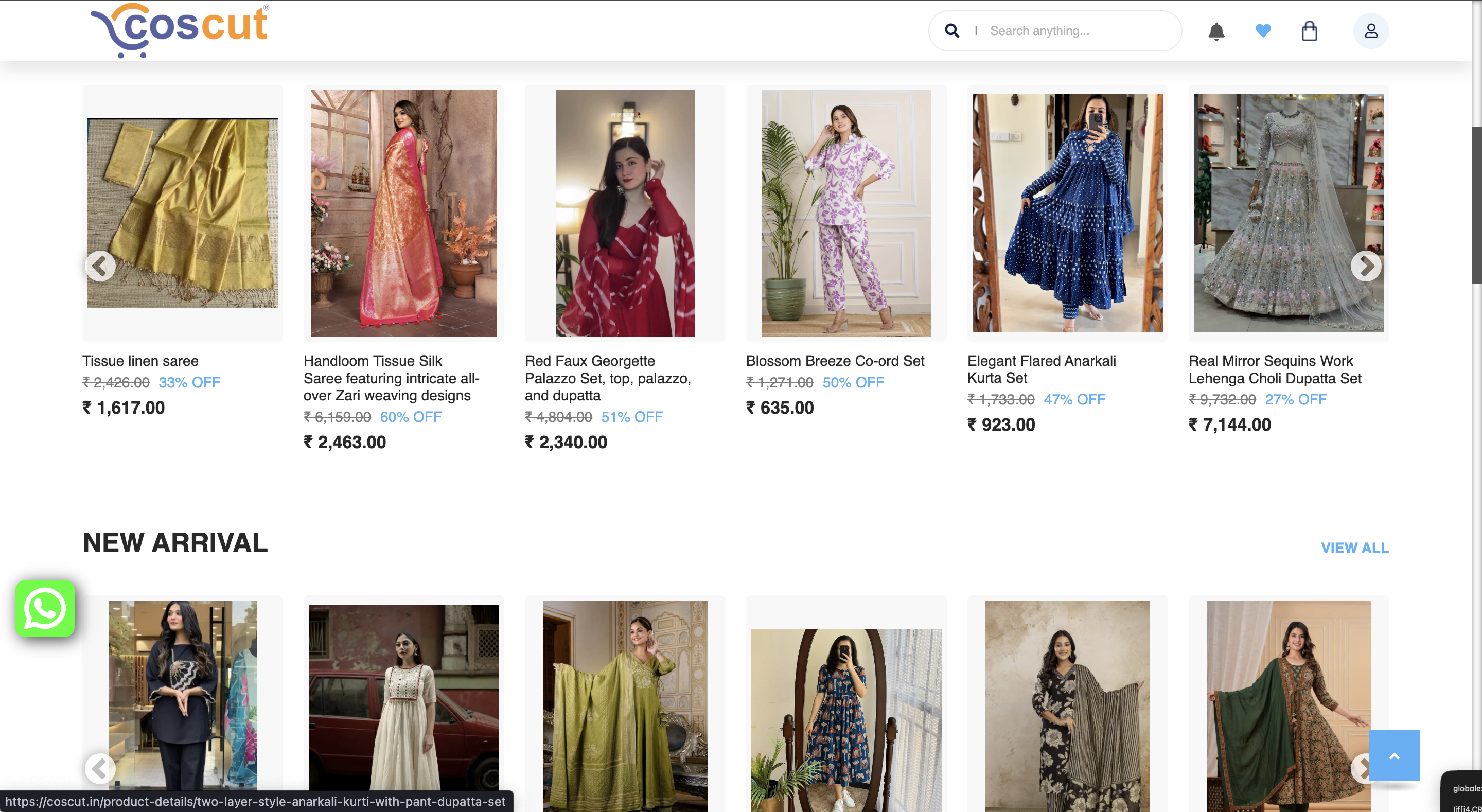Click View All for New Arrival
The width and height of the screenshot is (1482, 812).
pos(1355,548)
